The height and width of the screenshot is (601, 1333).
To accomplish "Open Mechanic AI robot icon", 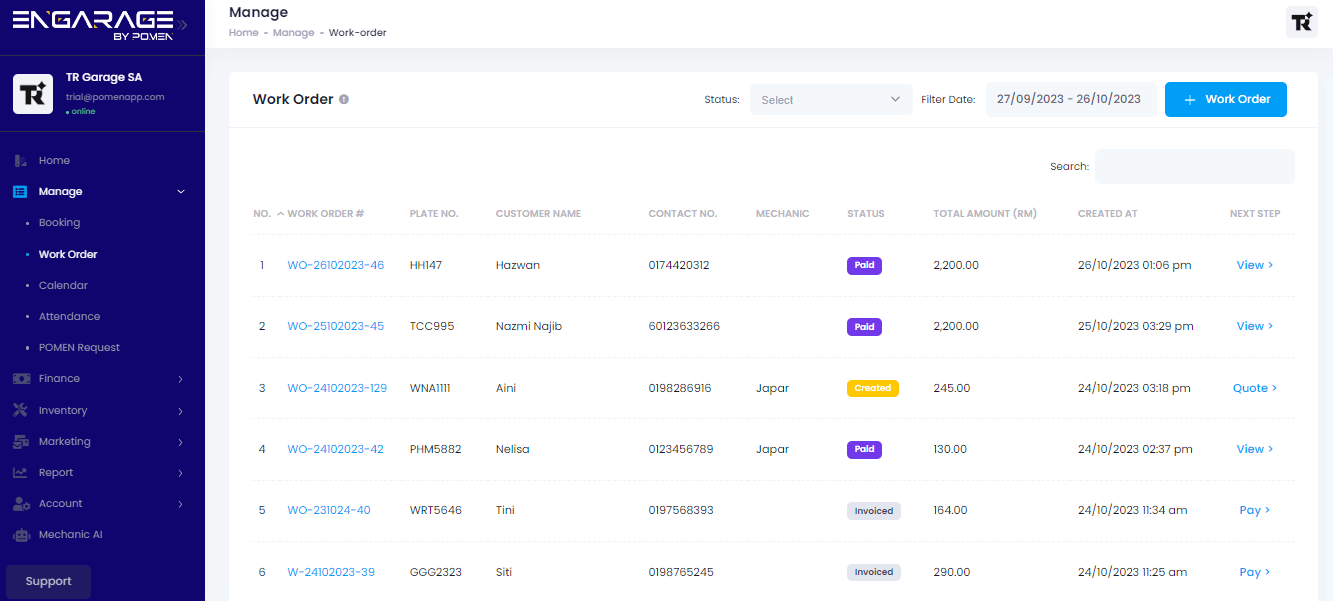I will point(20,535).
